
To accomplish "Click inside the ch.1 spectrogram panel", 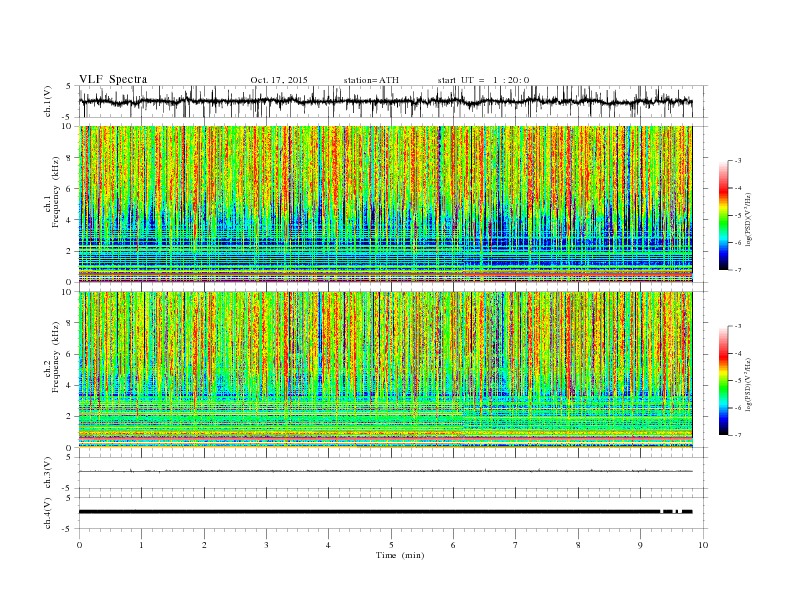I will pyautogui.click(x=385, y=204).
